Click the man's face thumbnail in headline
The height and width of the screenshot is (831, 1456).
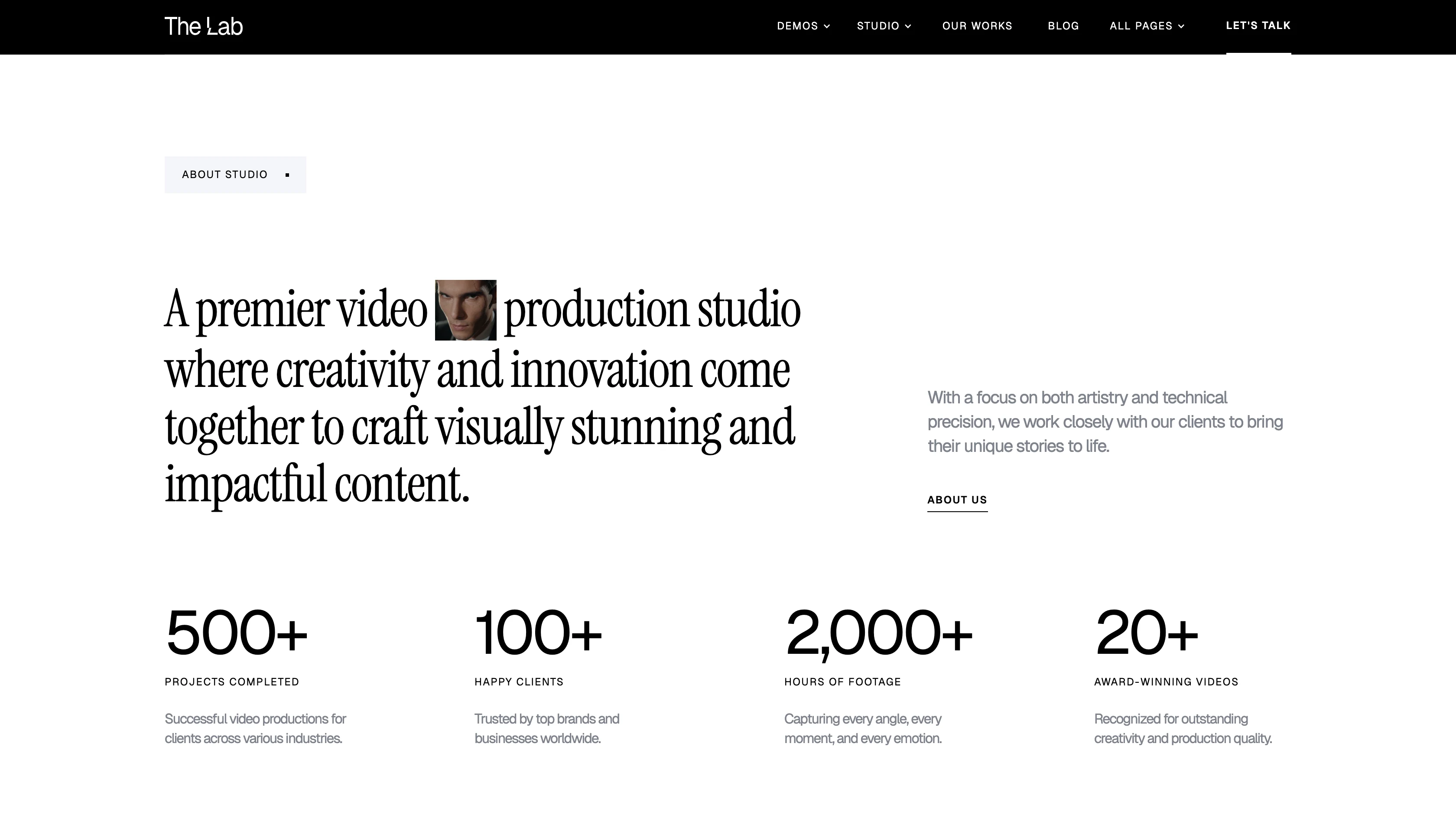click(465, 310)
